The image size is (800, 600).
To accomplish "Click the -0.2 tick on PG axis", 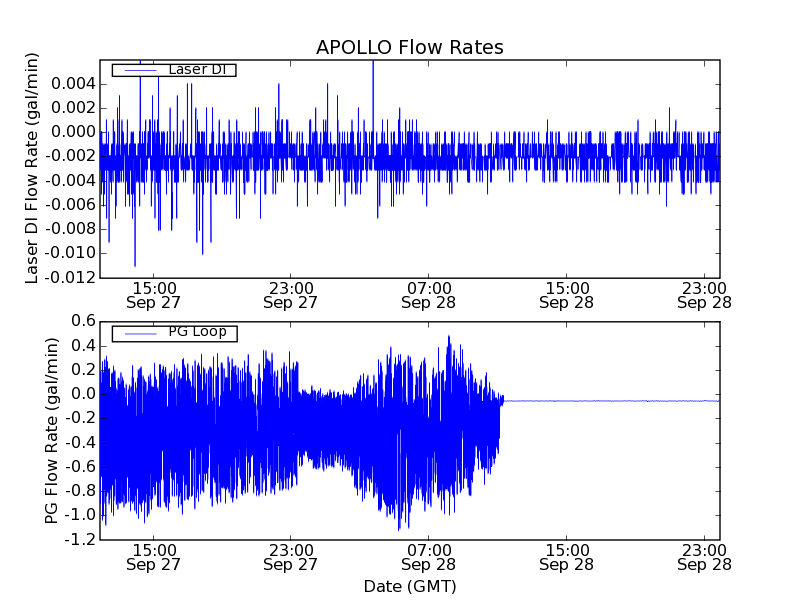I will point(81,418).
